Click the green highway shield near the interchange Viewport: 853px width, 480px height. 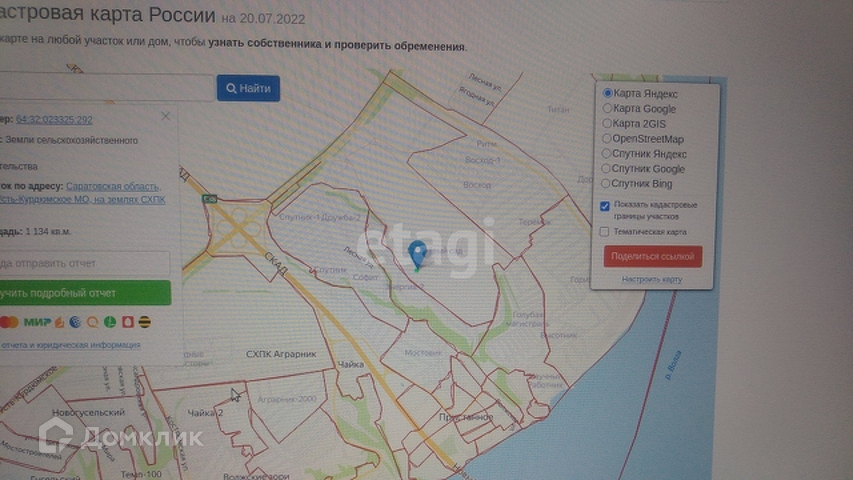209,199
